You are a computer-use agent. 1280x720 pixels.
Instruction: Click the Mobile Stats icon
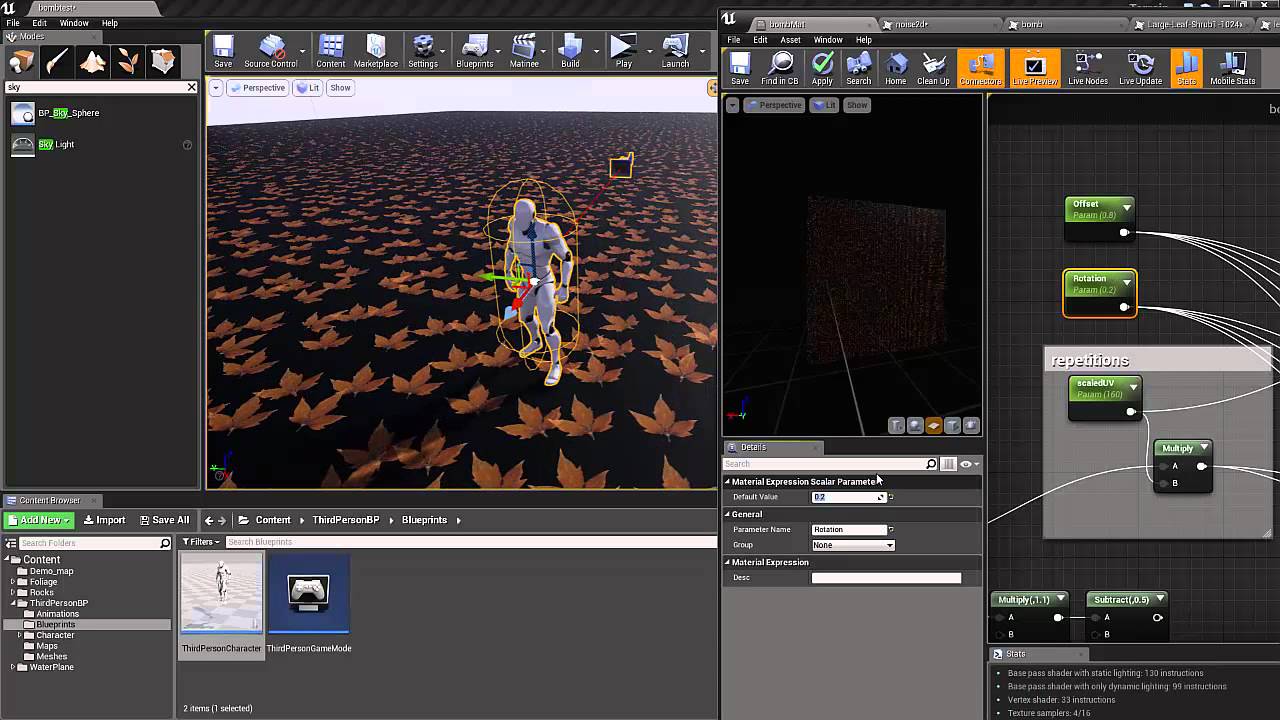(1232, 69)
